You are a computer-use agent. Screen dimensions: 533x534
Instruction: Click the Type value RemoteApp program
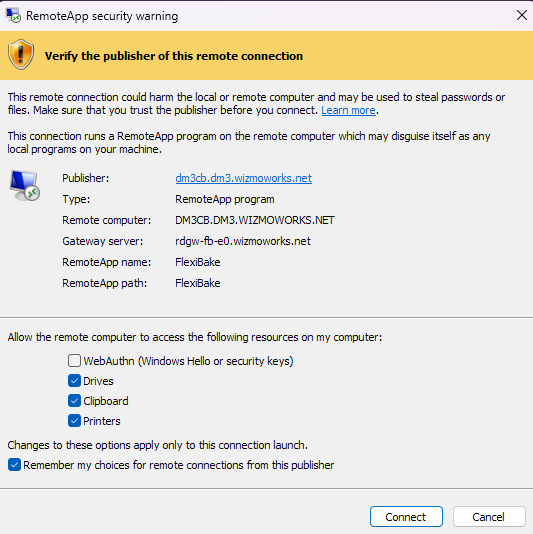pyautogui.click(x=225, y=199)
